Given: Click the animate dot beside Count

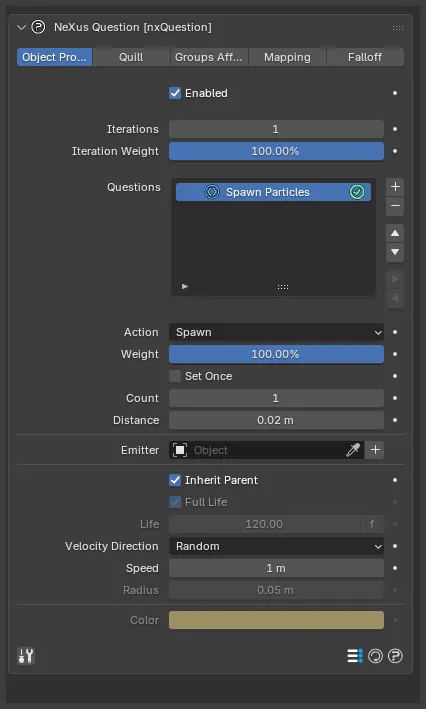Looking at the screenshot, I should point(395,398).
